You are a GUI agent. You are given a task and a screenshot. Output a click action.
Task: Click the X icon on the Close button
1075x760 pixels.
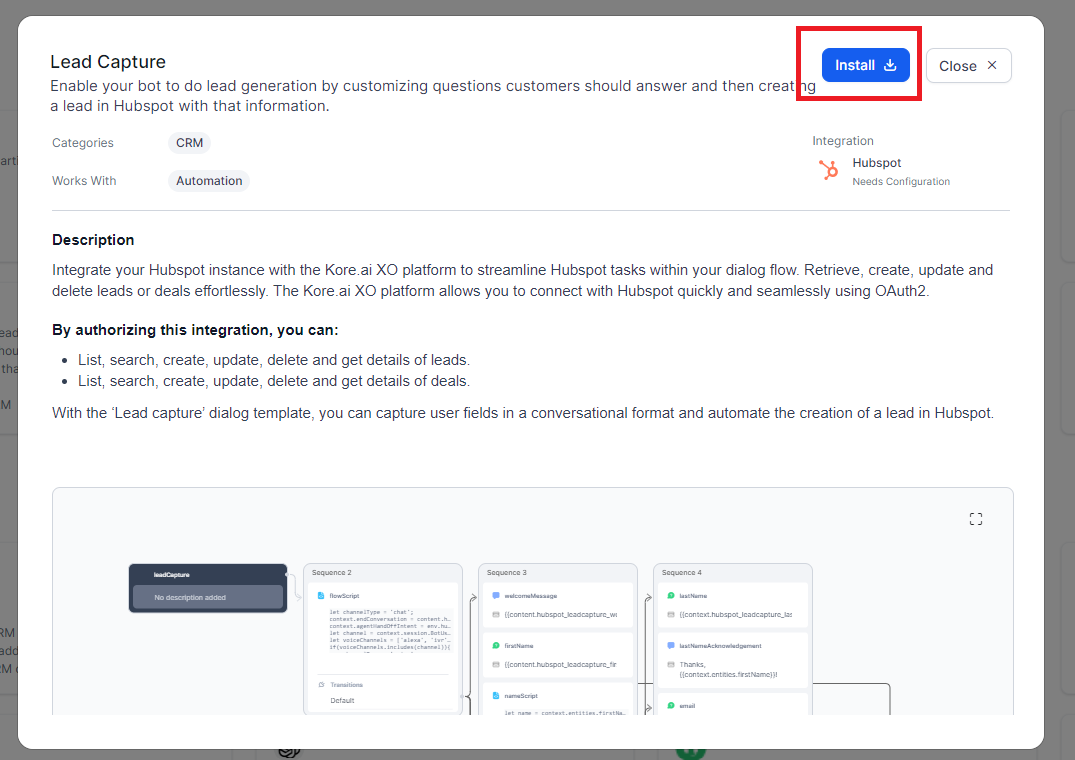(x=991, y=65)
